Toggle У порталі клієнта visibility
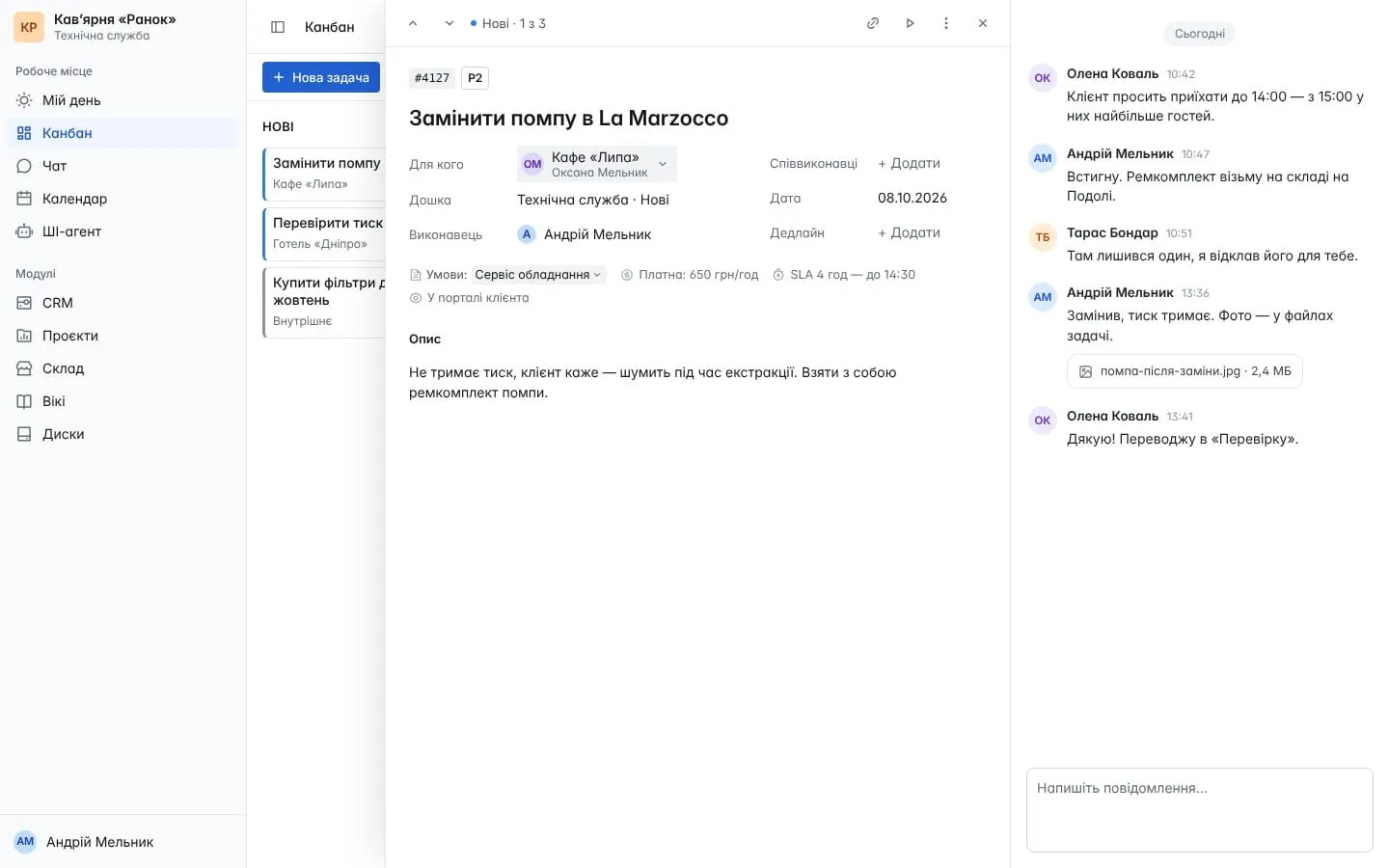1389x868 pixels. 470,298
